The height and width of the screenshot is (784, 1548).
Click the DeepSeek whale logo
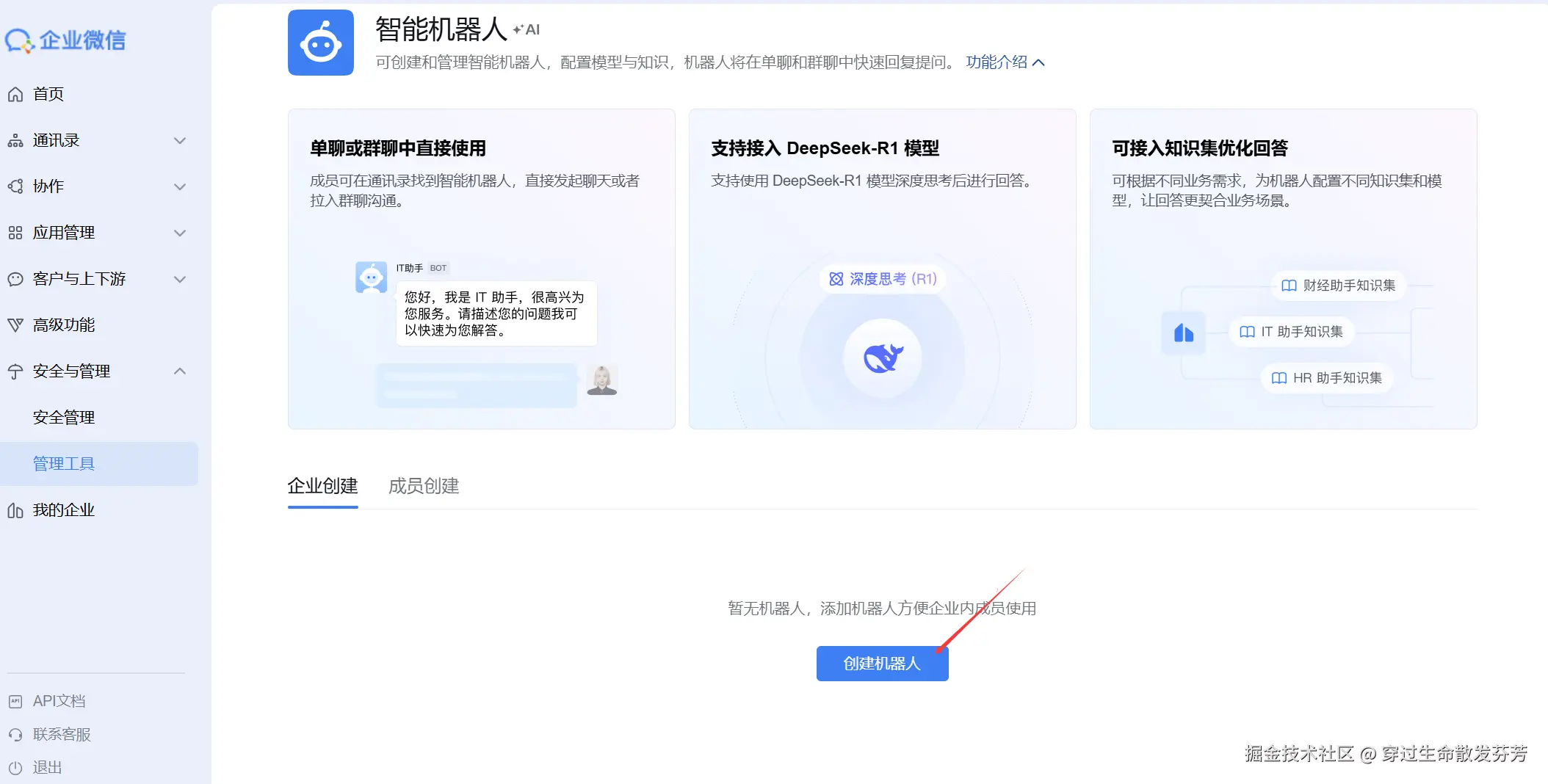[883, 358]
